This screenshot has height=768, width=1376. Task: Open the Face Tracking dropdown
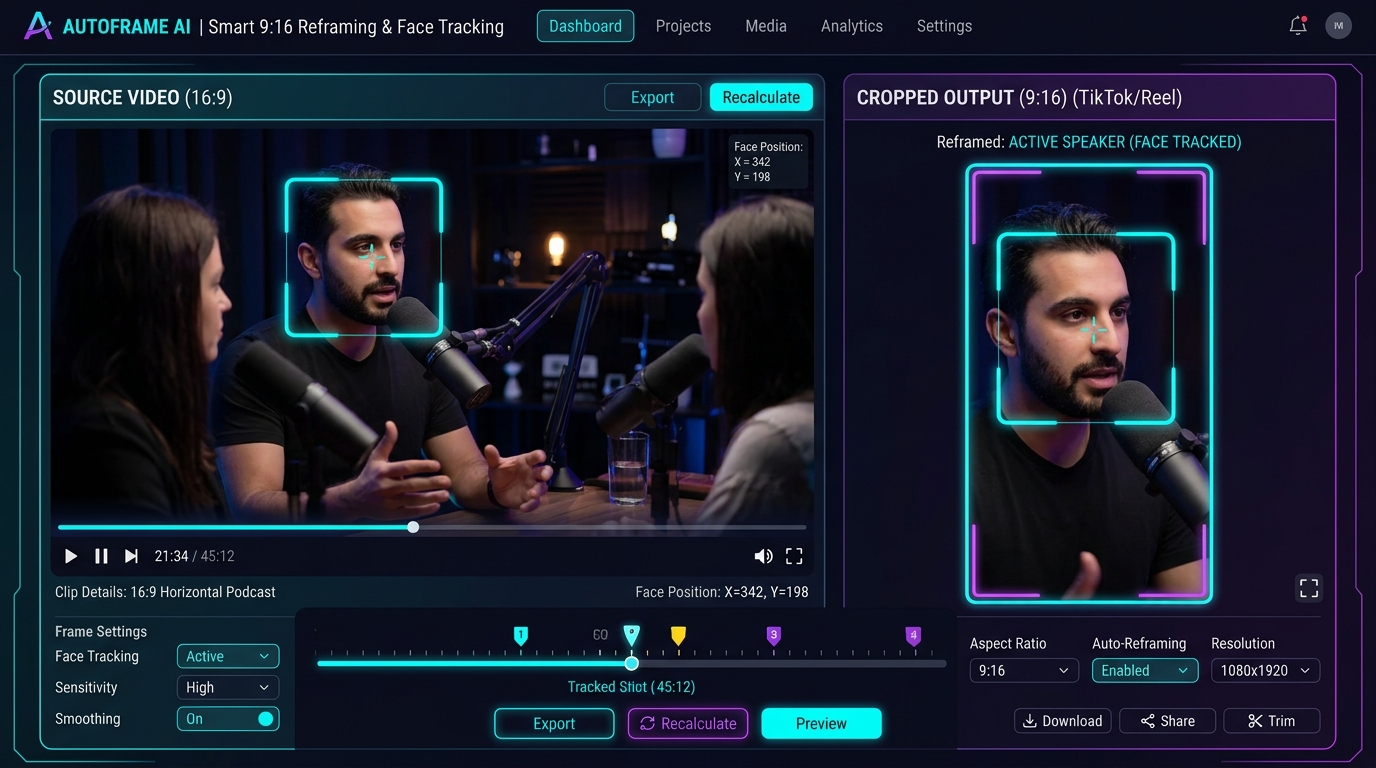tap(228, 656)
